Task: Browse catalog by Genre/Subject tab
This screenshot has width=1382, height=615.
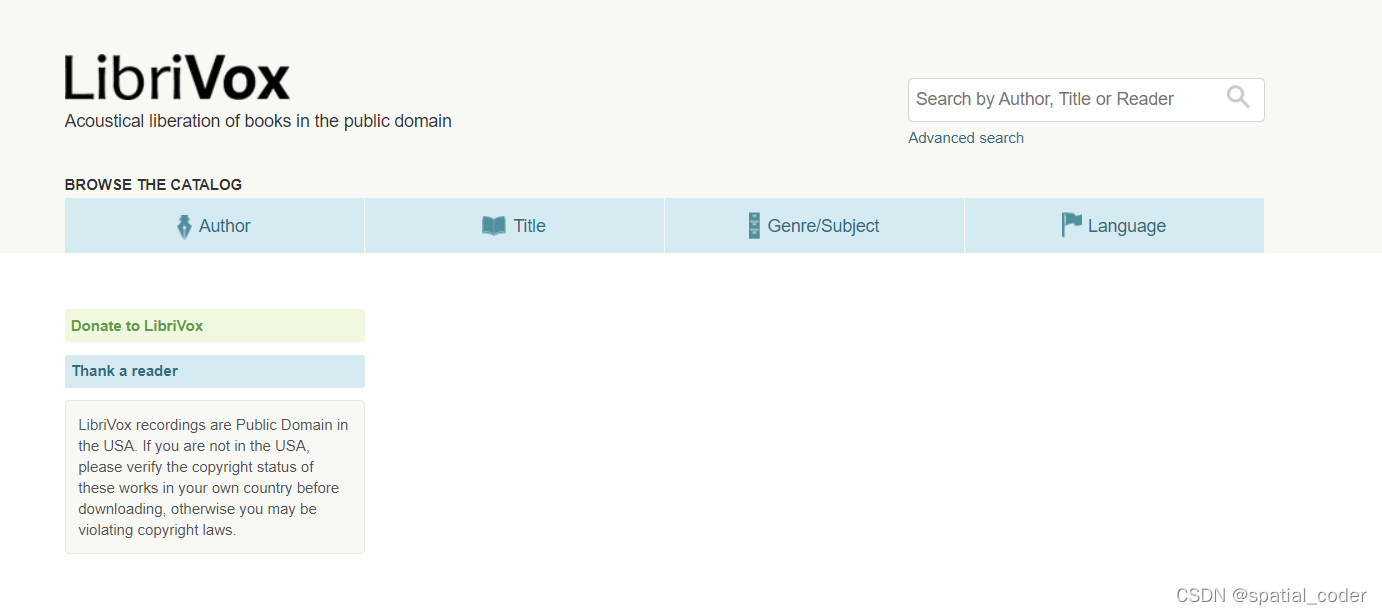Action: tap(814, 226)
